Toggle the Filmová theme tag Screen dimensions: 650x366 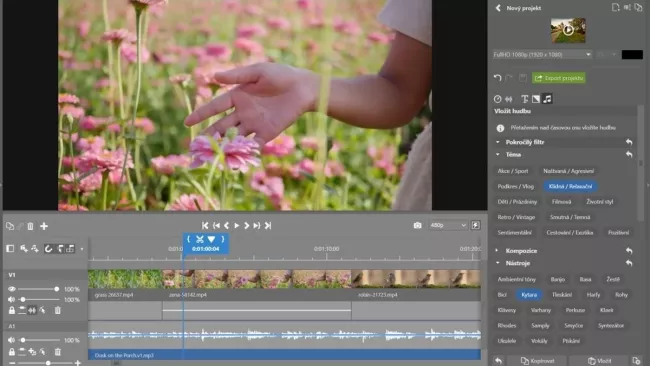coord(561,202)
